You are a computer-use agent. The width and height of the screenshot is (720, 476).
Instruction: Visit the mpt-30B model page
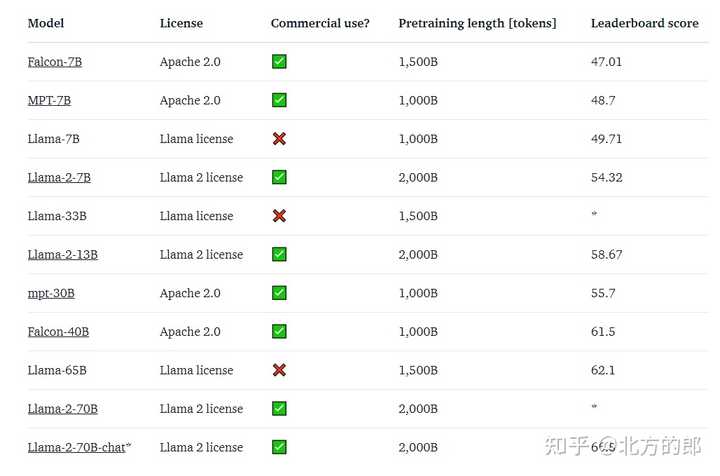51,293
